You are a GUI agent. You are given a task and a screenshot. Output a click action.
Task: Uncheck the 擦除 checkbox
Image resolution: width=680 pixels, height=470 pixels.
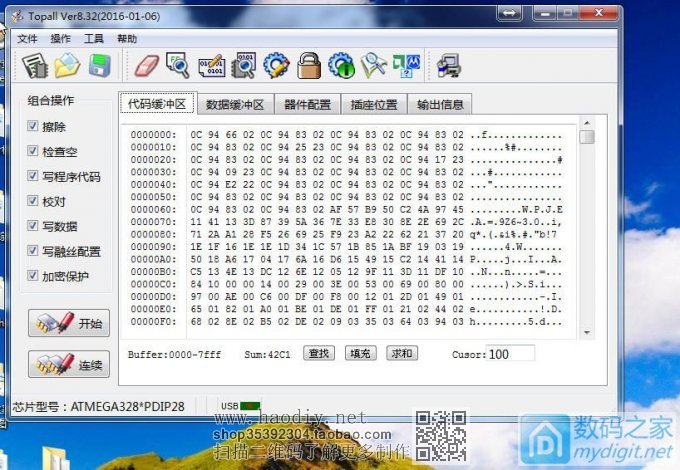pyautogui.click(x=33, y=127)
